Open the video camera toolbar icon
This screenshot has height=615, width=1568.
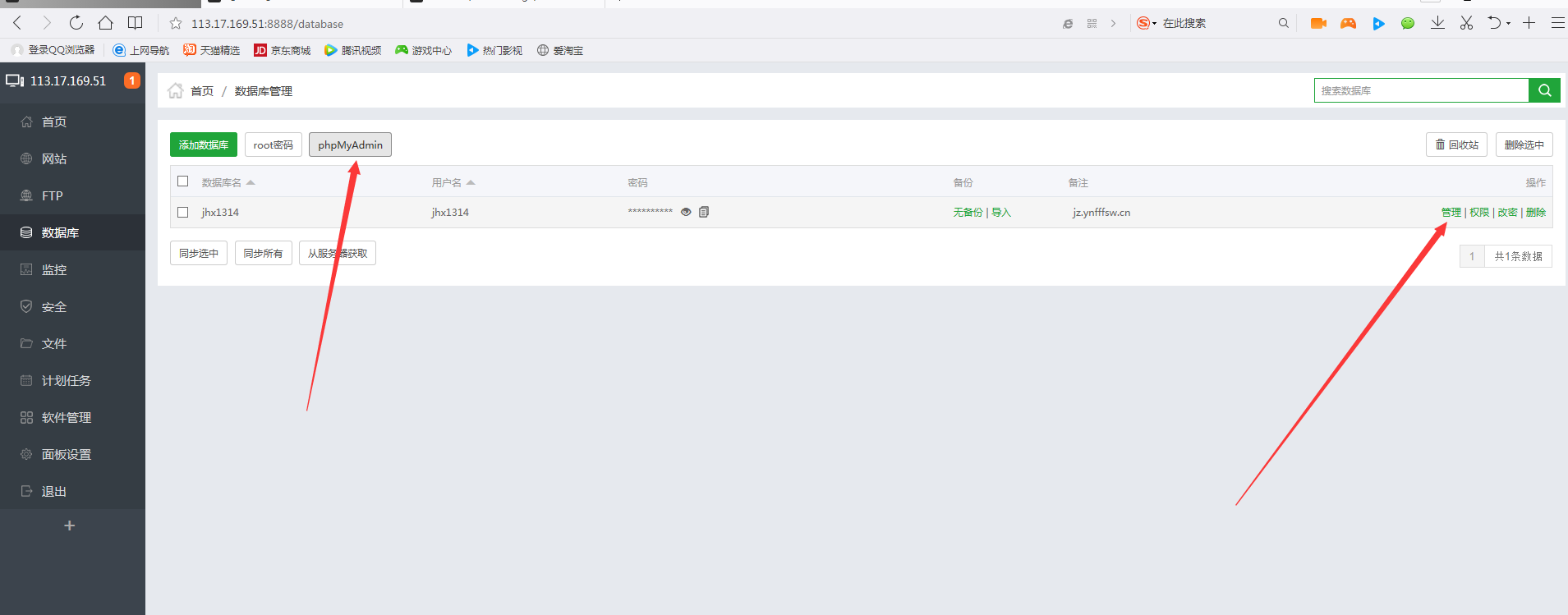tap(1318, 23)
